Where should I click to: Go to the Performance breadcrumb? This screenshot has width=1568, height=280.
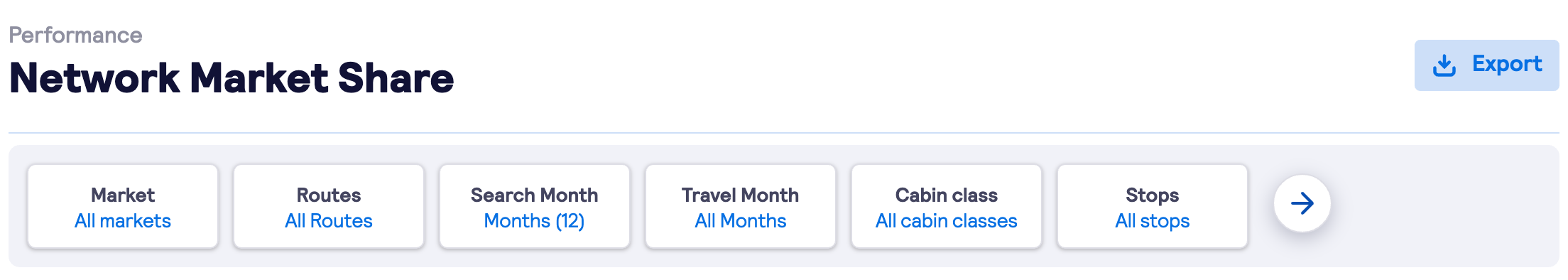tap(75, 35)
